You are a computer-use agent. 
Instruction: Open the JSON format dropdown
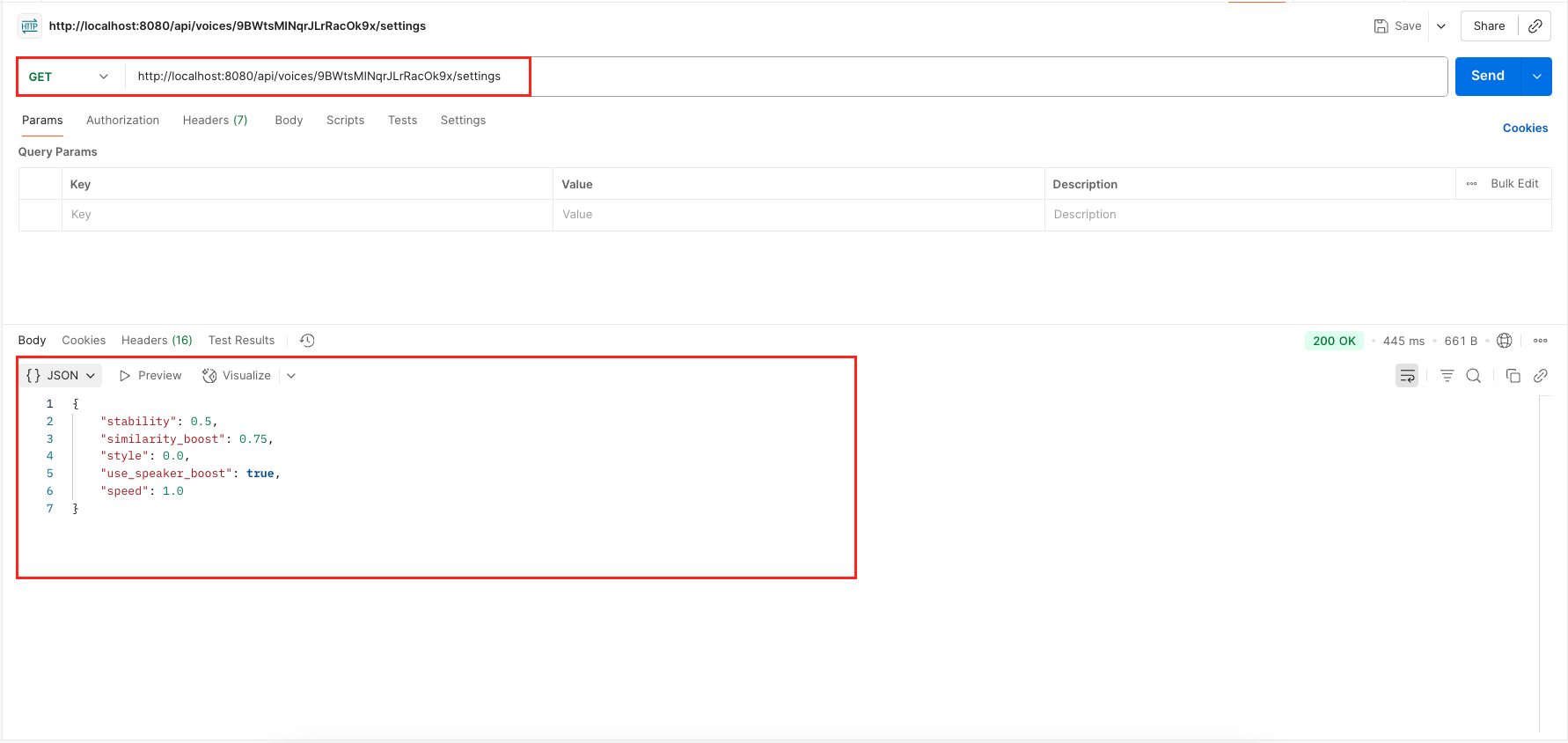(x=61, y=376)
